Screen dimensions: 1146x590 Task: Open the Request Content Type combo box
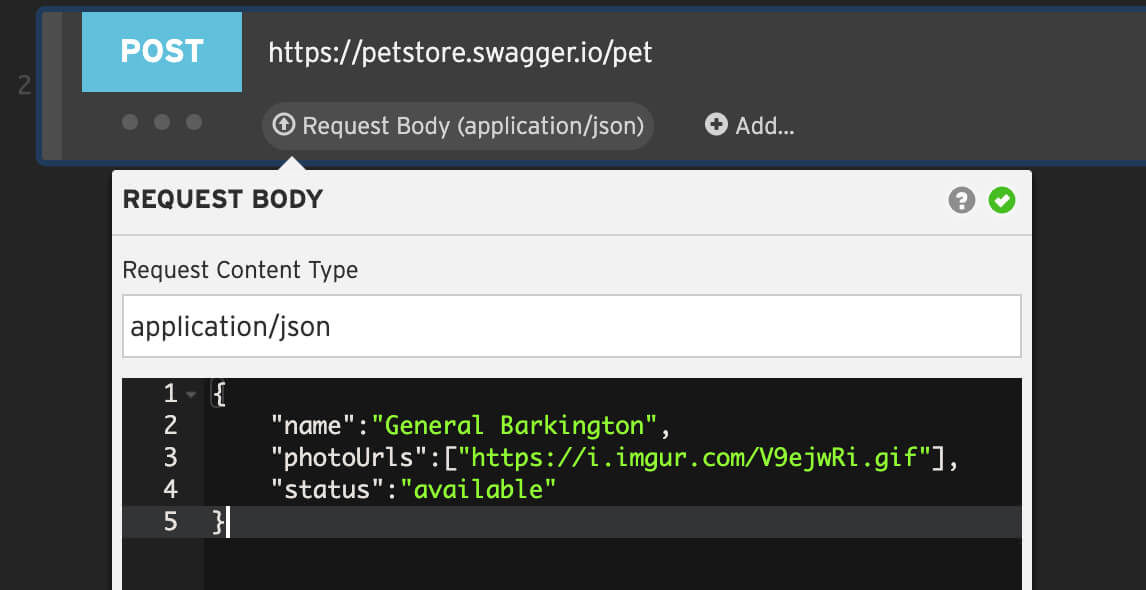click(571, 326)
